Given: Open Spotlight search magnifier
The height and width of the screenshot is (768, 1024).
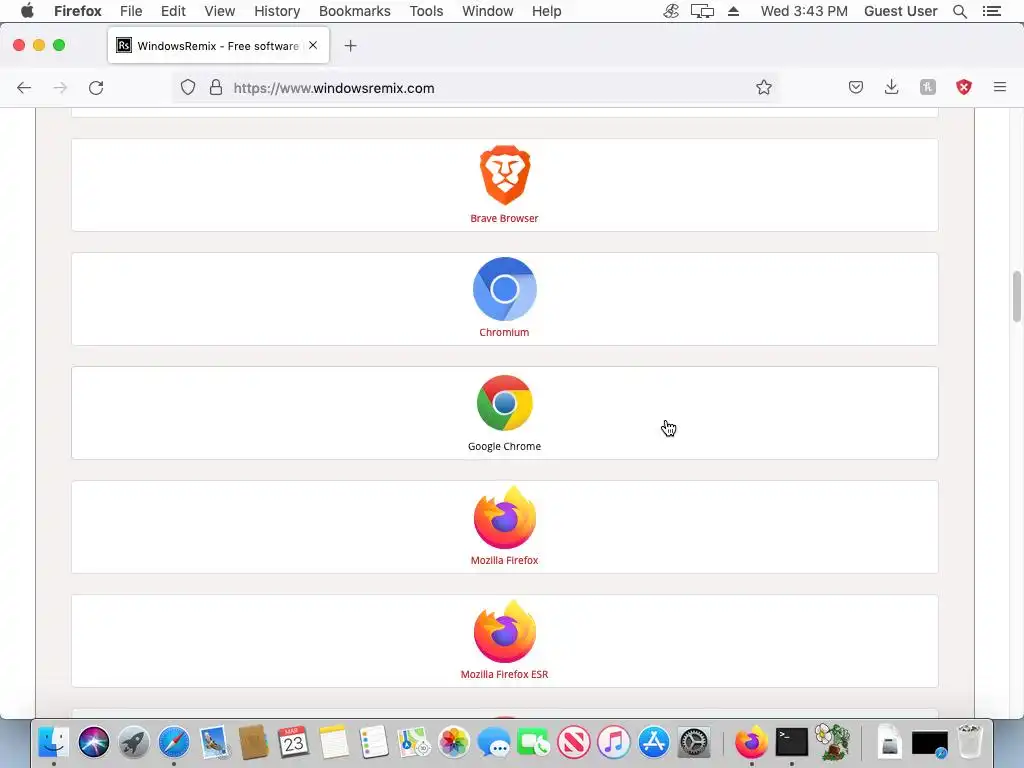Looking at the screenshot, I should 959,11.
